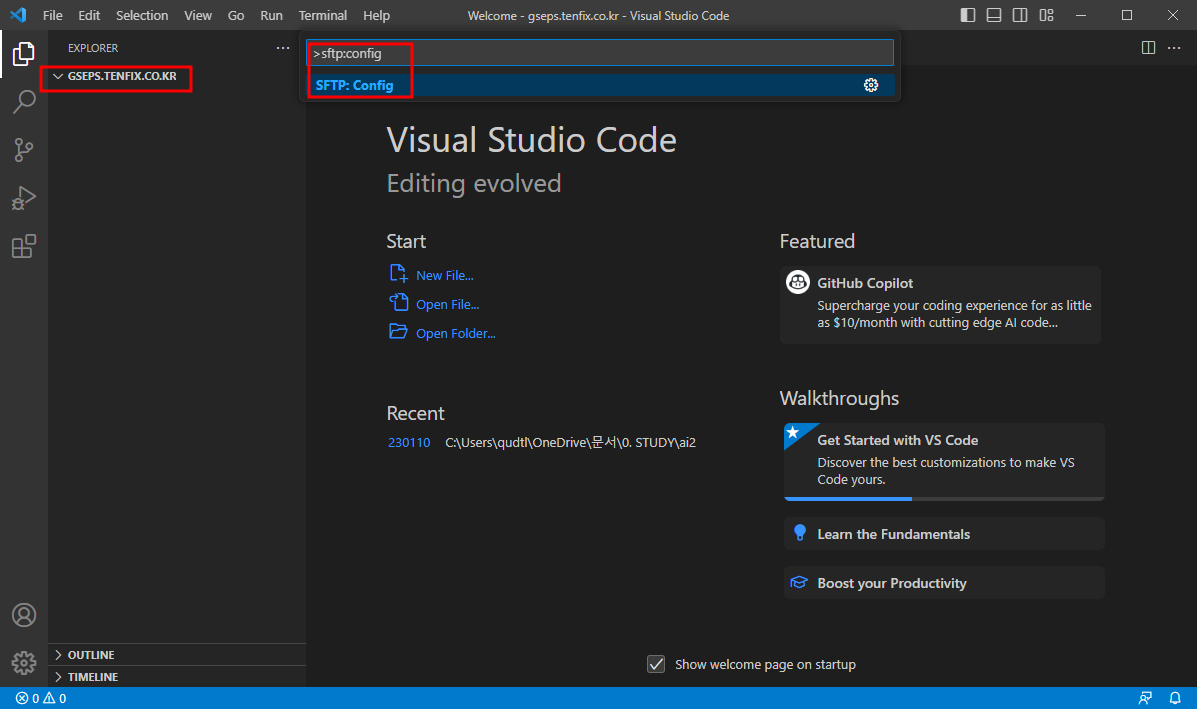
Task: Toggle secondary side bar layout icon
Action: [x=1019, y=15]
